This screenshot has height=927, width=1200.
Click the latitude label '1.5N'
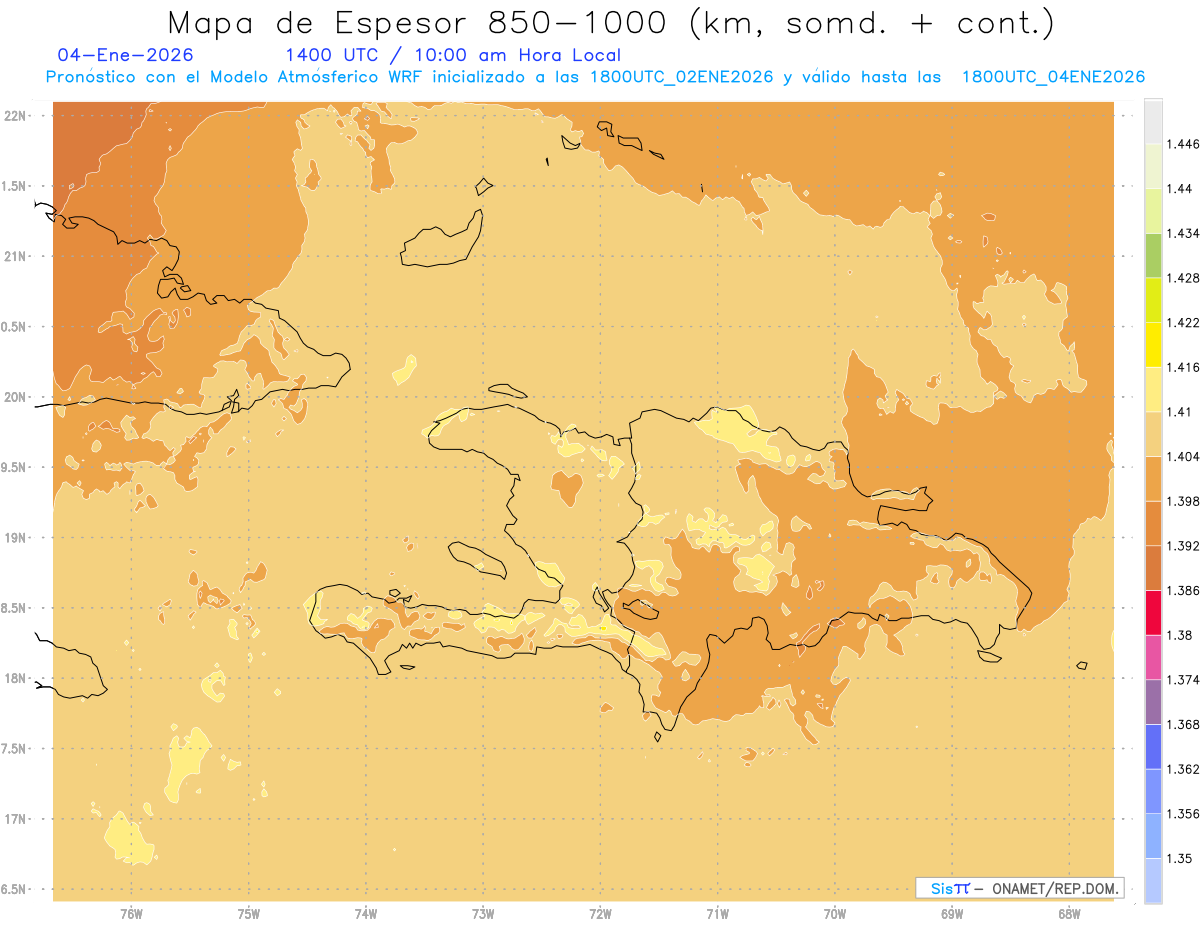(x=14, y=186)
